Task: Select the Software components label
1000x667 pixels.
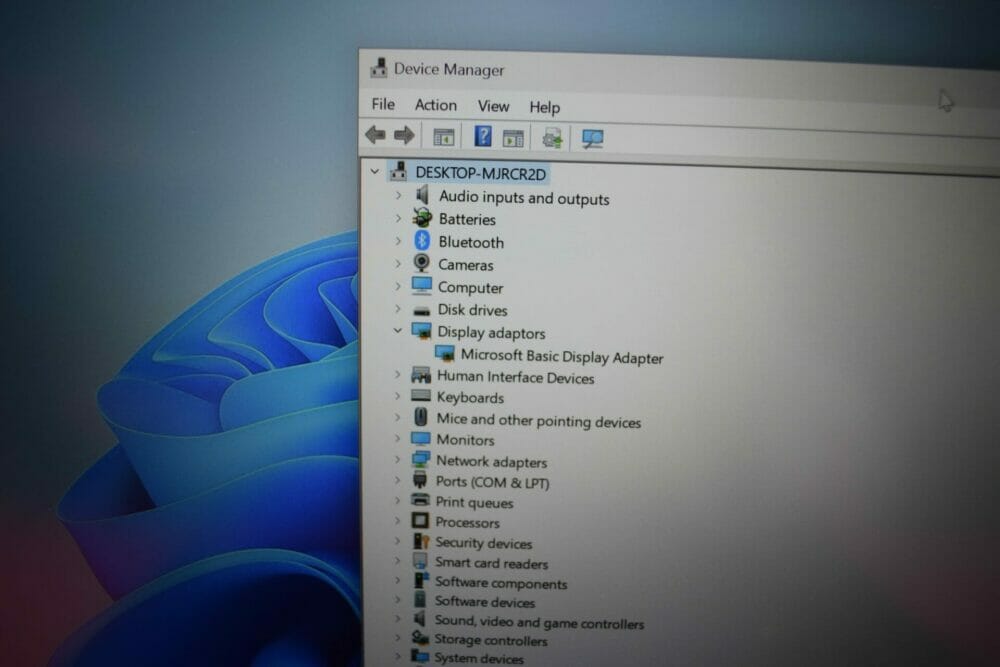Action: (x=501, y=583)
